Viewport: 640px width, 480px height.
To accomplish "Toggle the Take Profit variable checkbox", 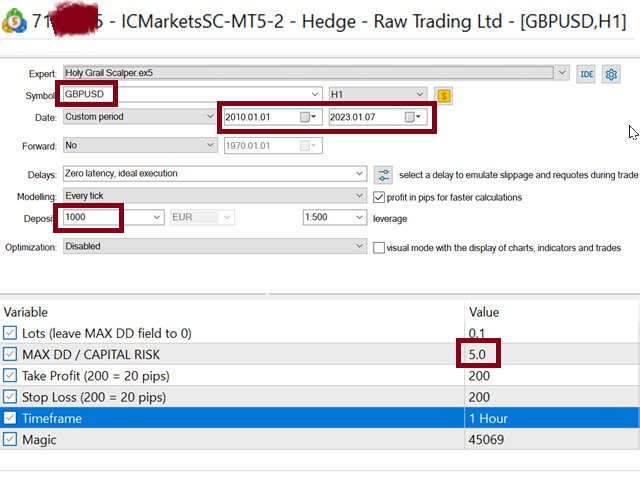I will 10,375.
